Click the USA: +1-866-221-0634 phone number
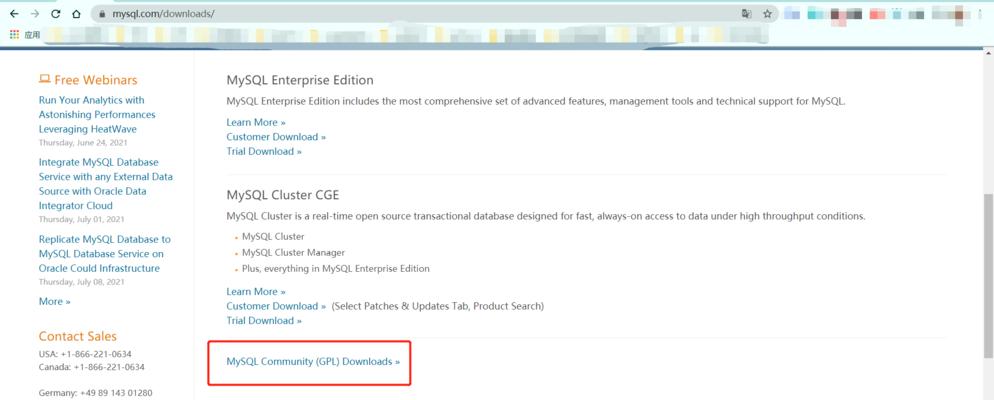 tap(85, 354)
